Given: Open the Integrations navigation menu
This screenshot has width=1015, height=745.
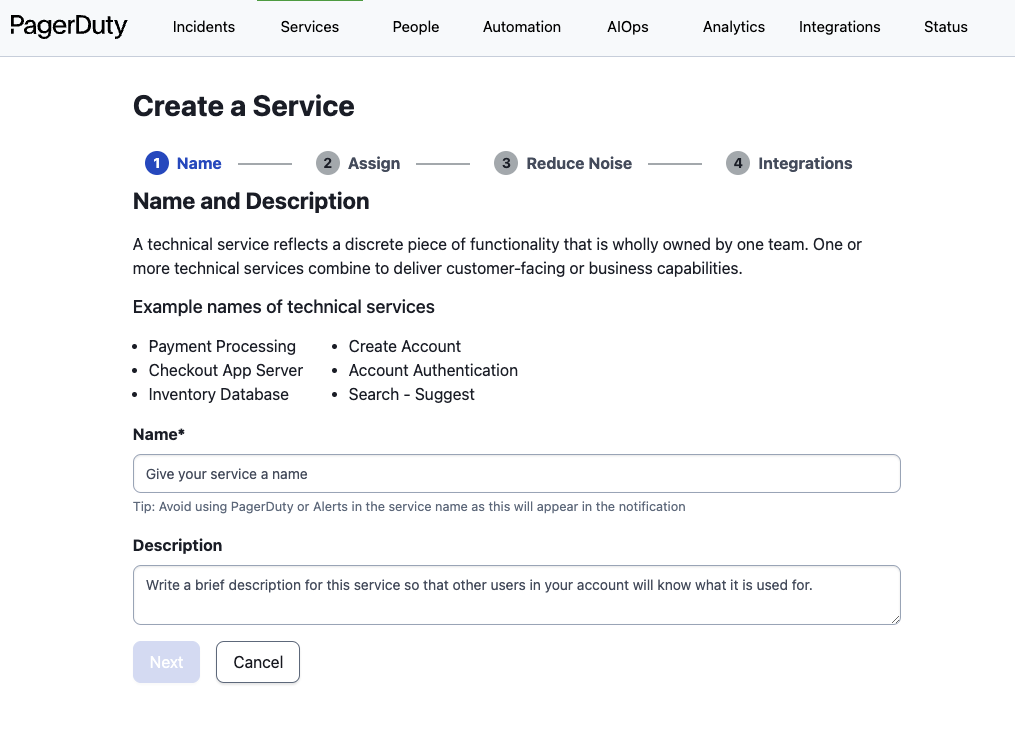Looking at the screenshot, I should click(840, 27).
